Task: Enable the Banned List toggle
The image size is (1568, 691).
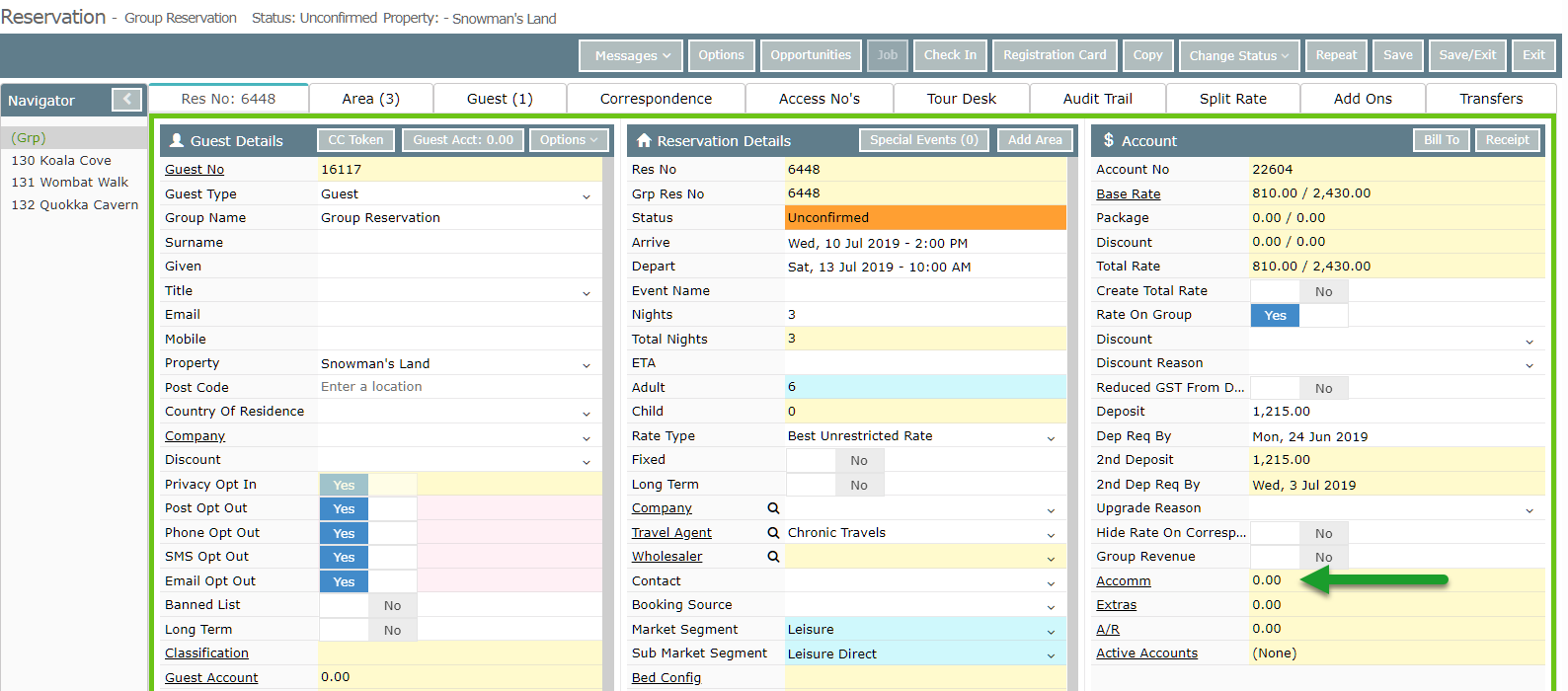Action: (368, 605)
